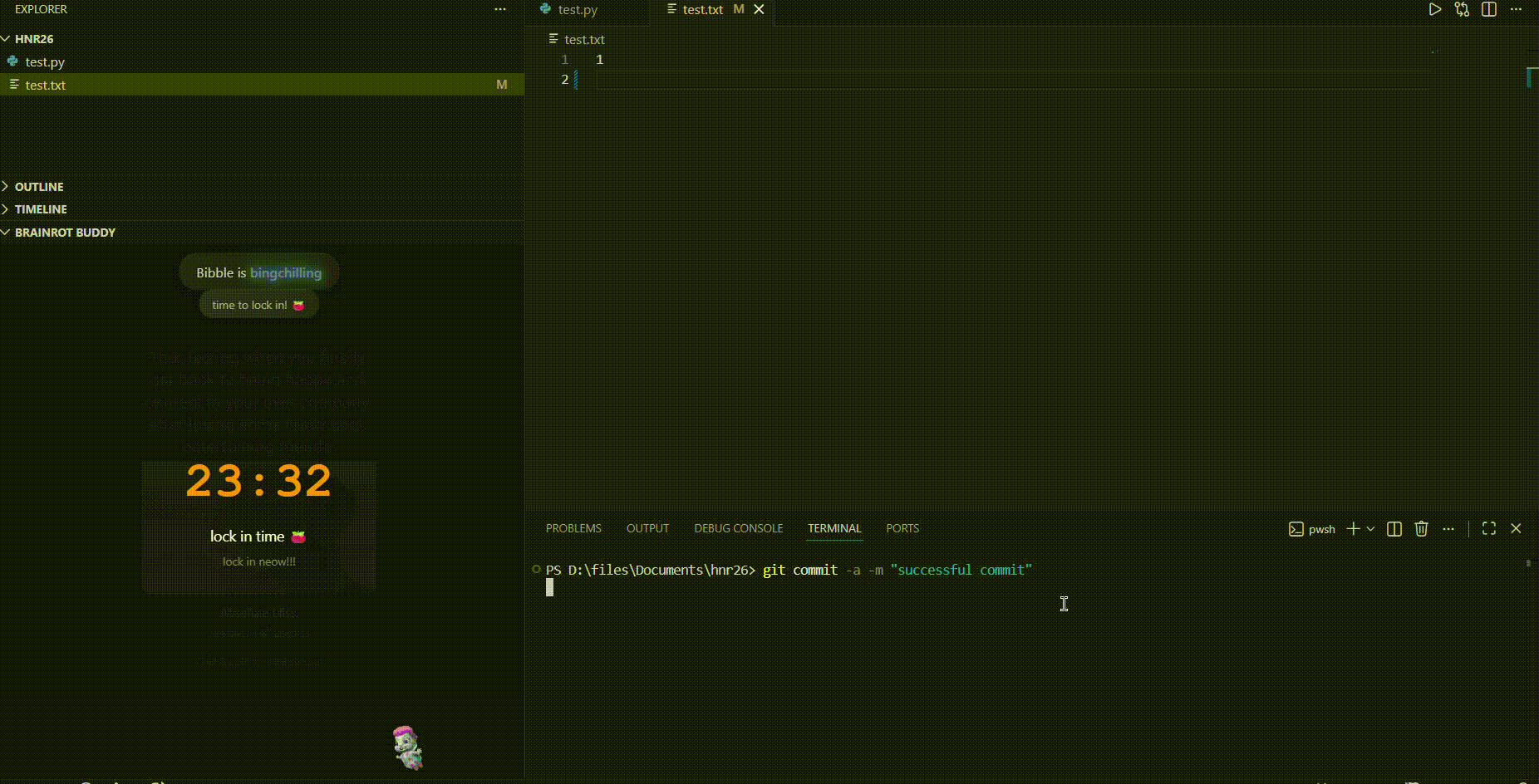This screenshot has height=784, width=1539.
Task: Click the terminal scrollbar thumb
Action: coord(1528,563)
